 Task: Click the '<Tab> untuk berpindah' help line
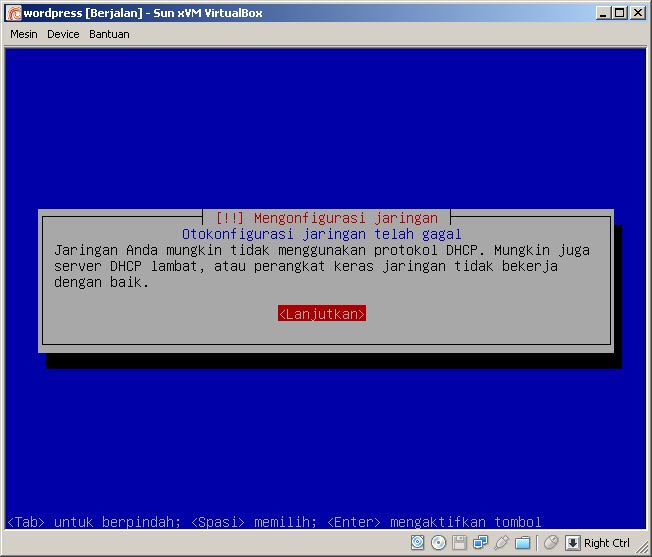(274, 522)
